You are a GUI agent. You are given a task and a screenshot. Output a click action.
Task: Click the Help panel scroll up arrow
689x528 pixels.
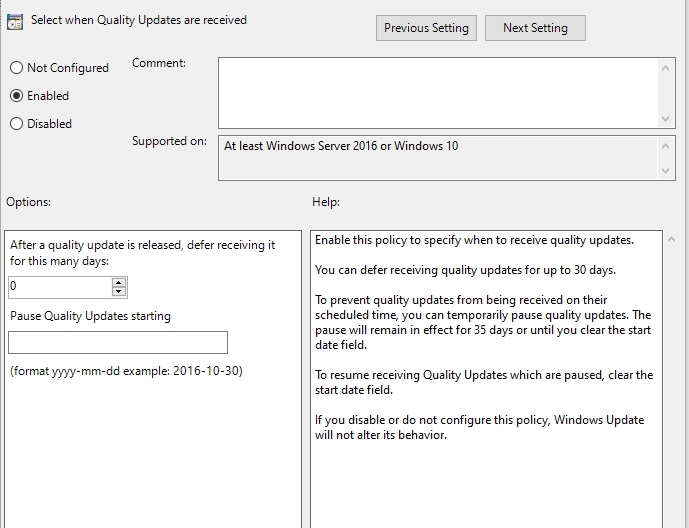click(672, 241)
